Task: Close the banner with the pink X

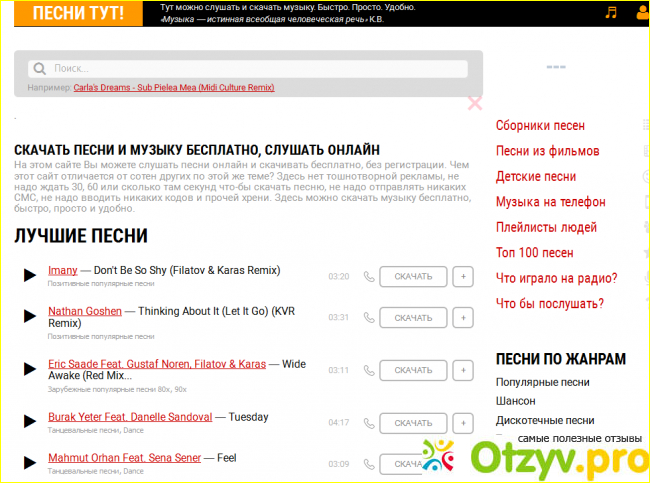Action: pyautogui.click(x=475, y=102)
